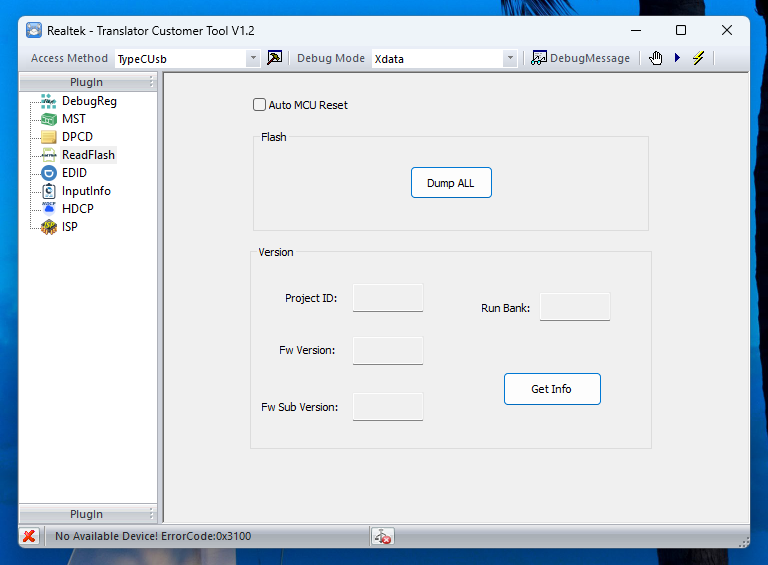768x565 pixels.
Task: Enable the Auto MCU Reset checkbox
Action: (259, 105)
